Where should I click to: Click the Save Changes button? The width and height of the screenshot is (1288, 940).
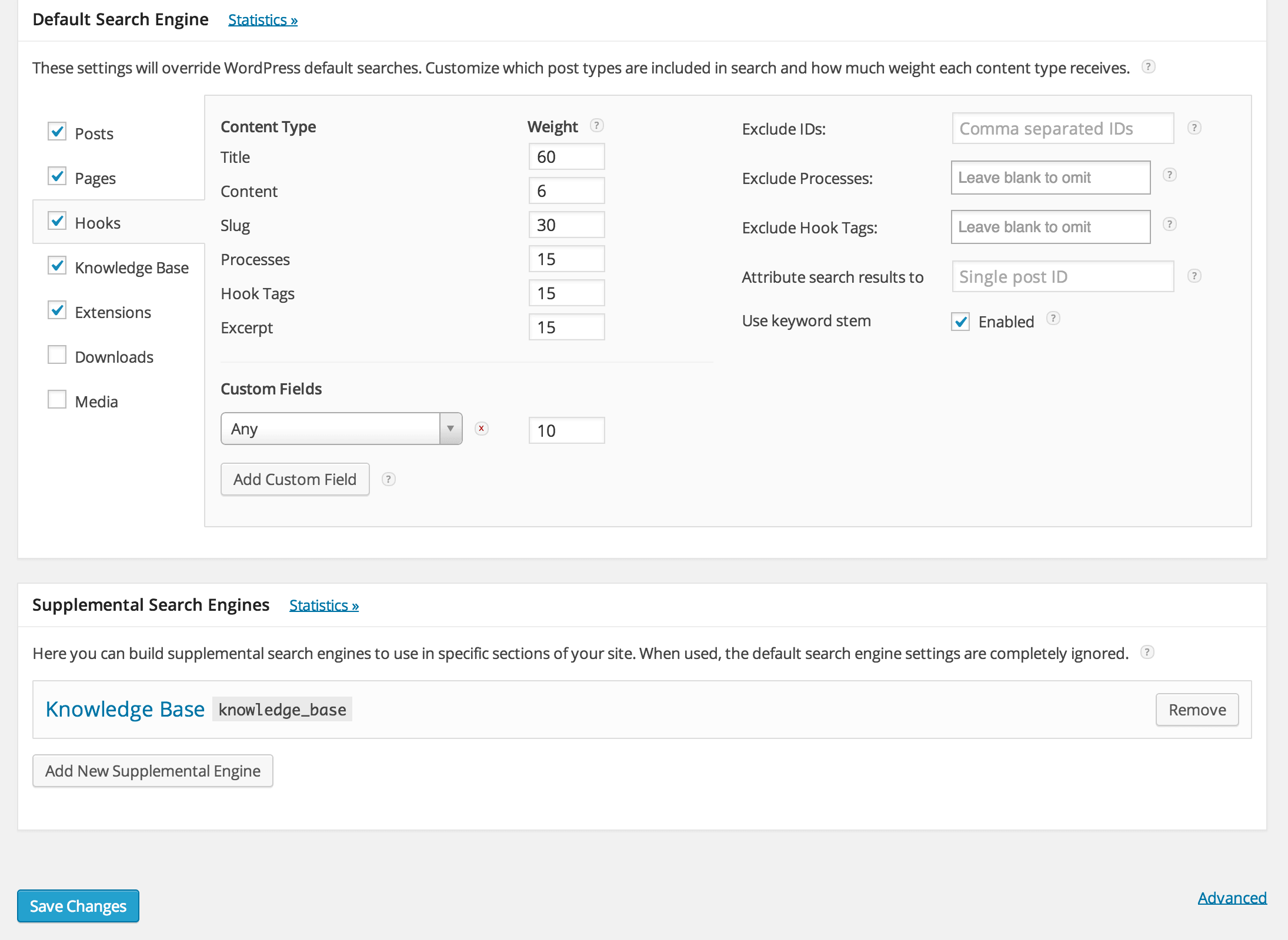[x=78, y=906]
